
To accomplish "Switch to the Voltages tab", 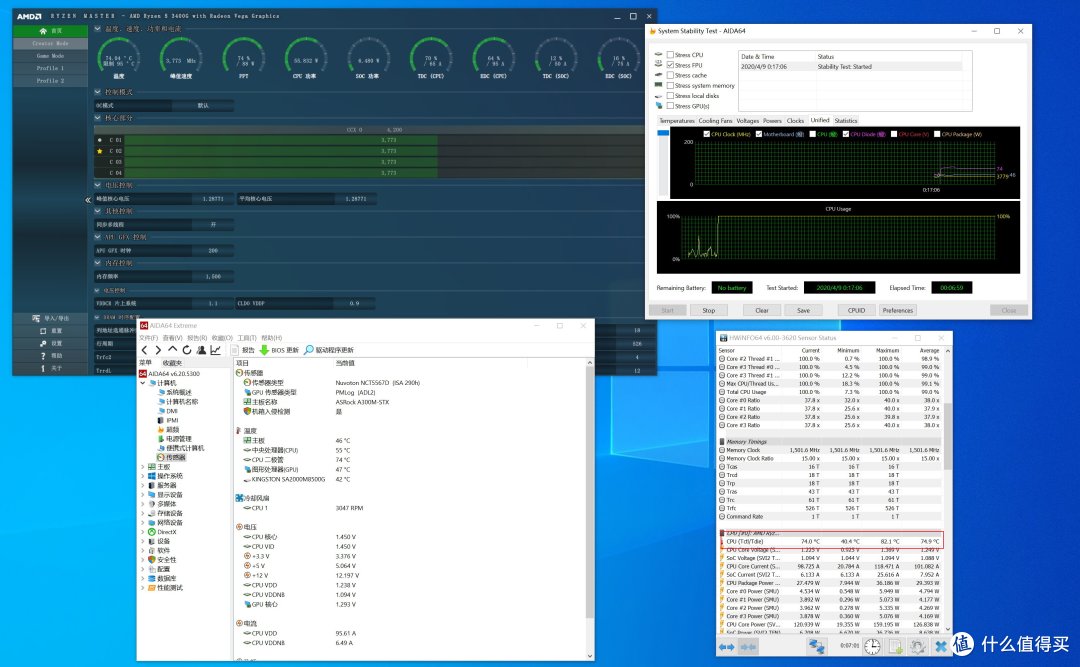I will [x=747, y=121].
